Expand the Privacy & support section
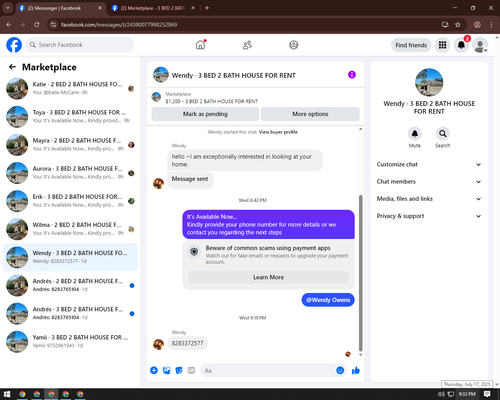This screenshot has width=500, height=400. pyautogui.click(x=429, y=216)
